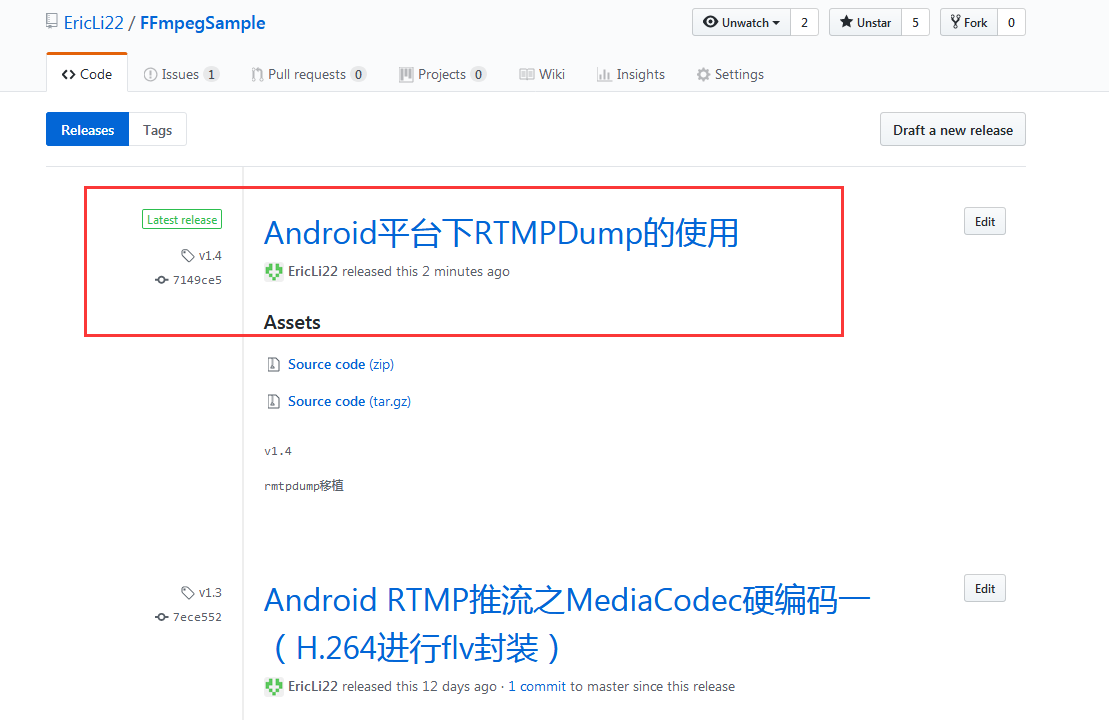Open the EricLi22 owner link
The width and height of the screenshot is (1109, 720).
tap(93, 23)
